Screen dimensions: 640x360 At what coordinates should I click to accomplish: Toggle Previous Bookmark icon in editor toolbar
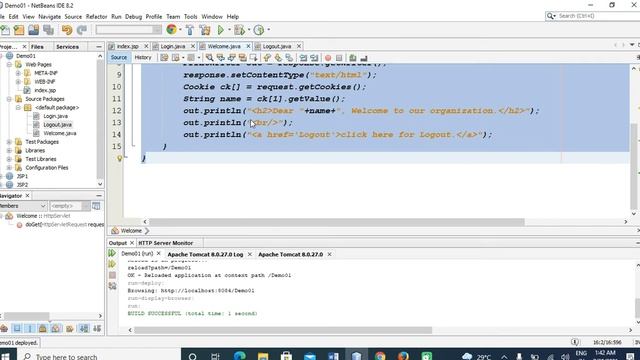267,58
